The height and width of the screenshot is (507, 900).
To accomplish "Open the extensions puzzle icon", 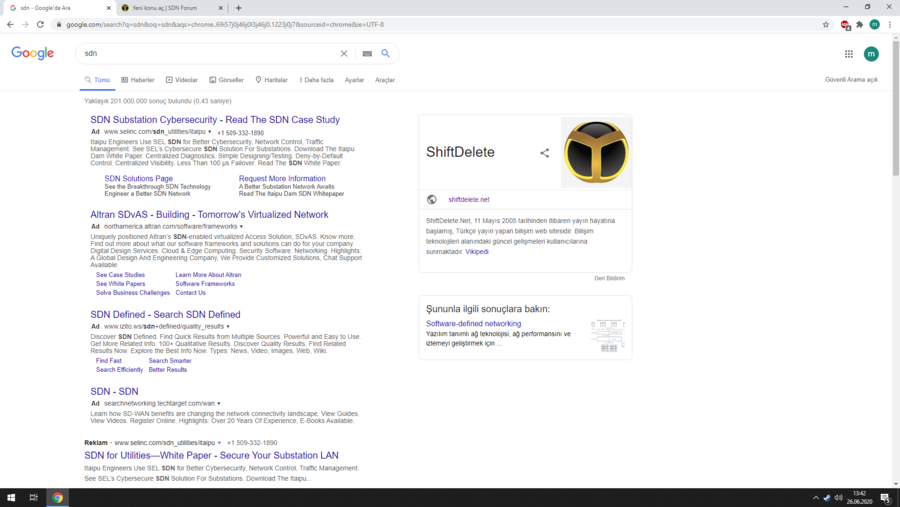I will click(x=860, y=25).
